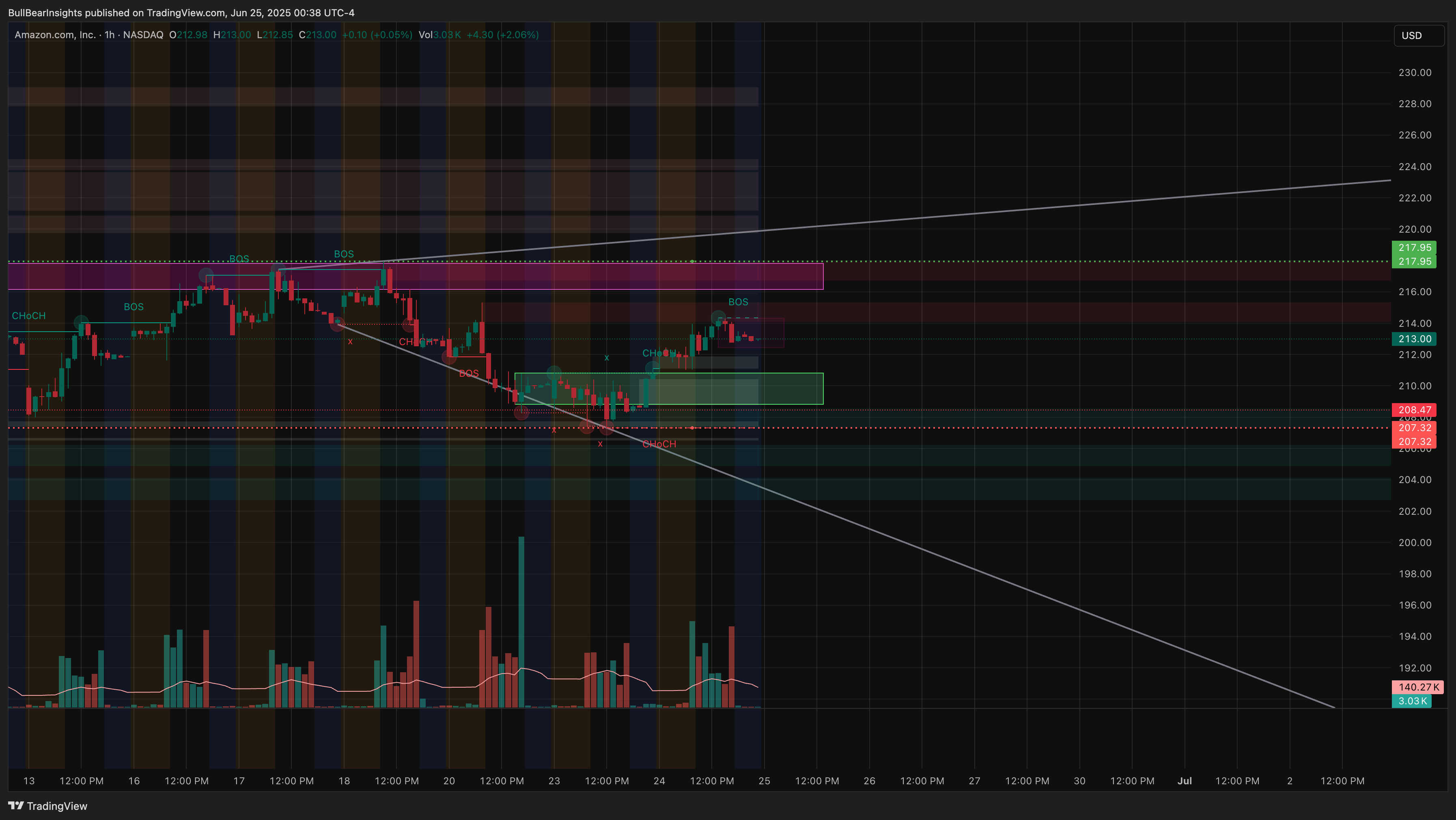Click the 3.03K volume axis tag
Screen dimensions: 1456x820
point(1411,701)
